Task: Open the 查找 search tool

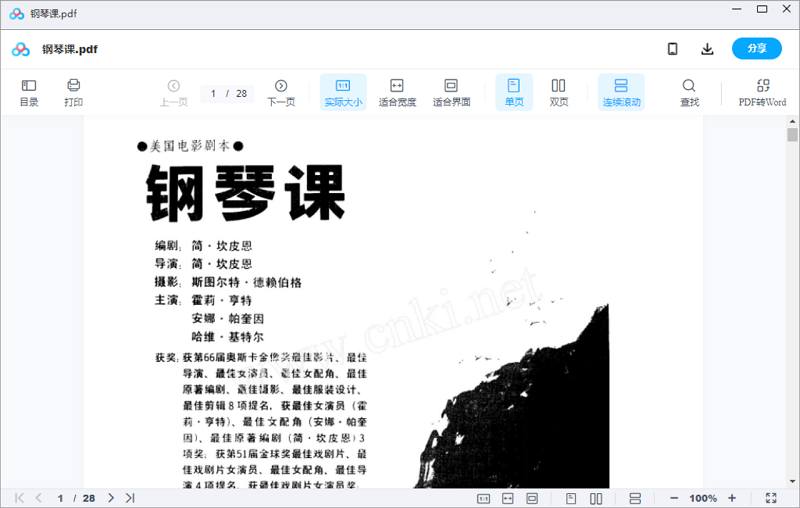Action: point(689,92)
